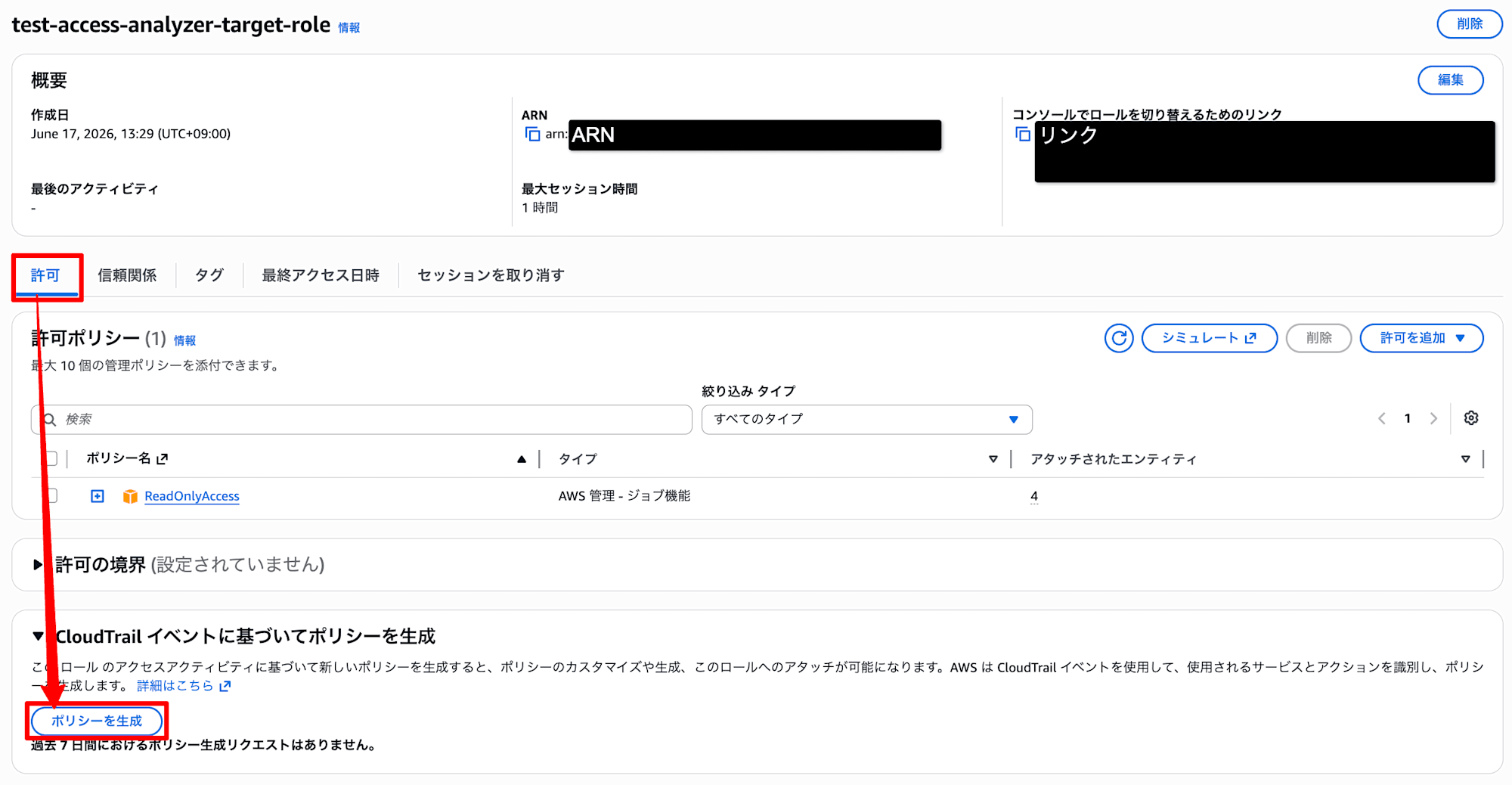Click the creation date June 17, 2026 text
This screenshot has height=785, width=1512.
point(131,134)
